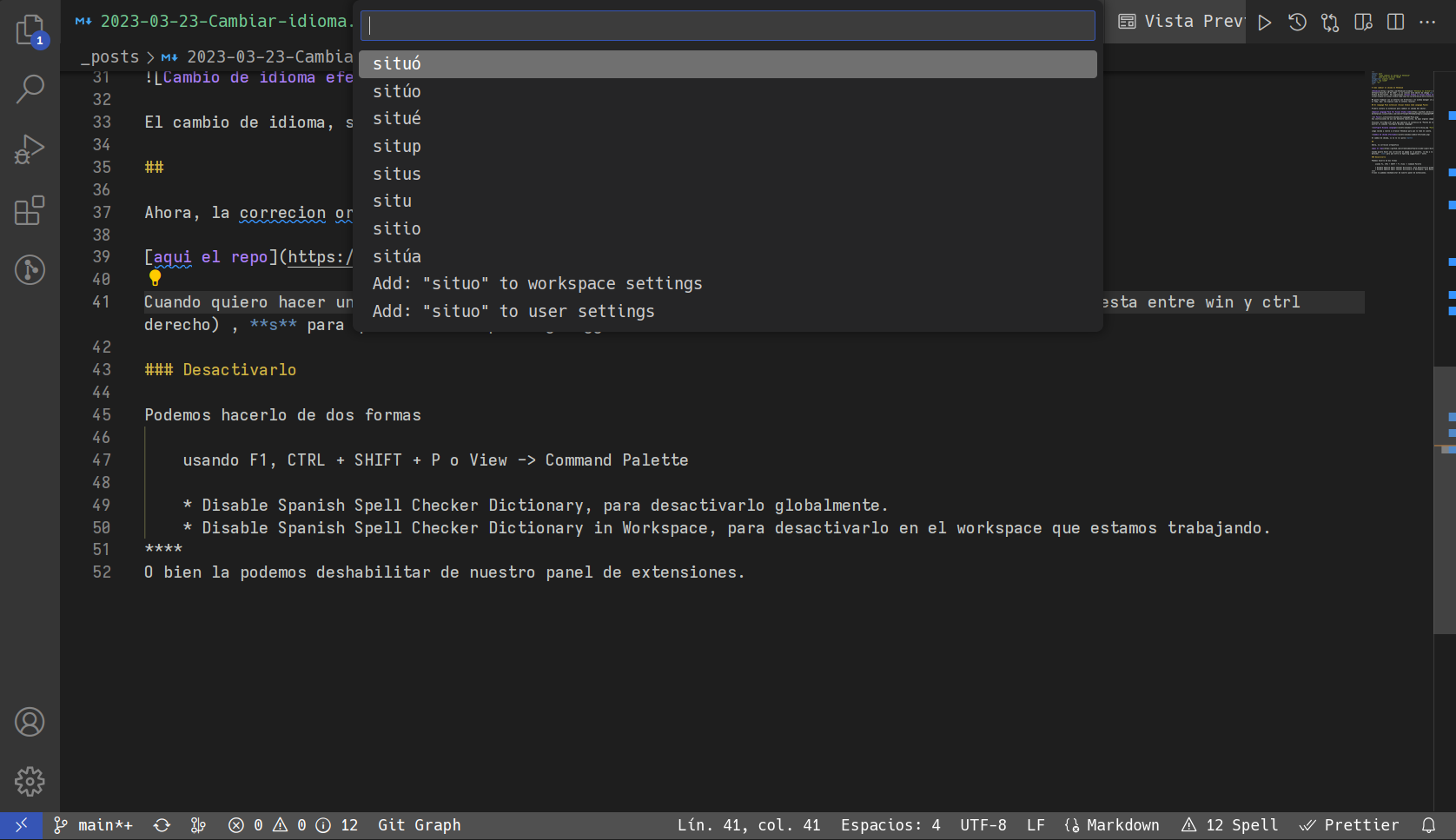Click the Synchronize Changes icon
The height and width of the screenshot is (840, 1456).
click(x=162, y=825)
